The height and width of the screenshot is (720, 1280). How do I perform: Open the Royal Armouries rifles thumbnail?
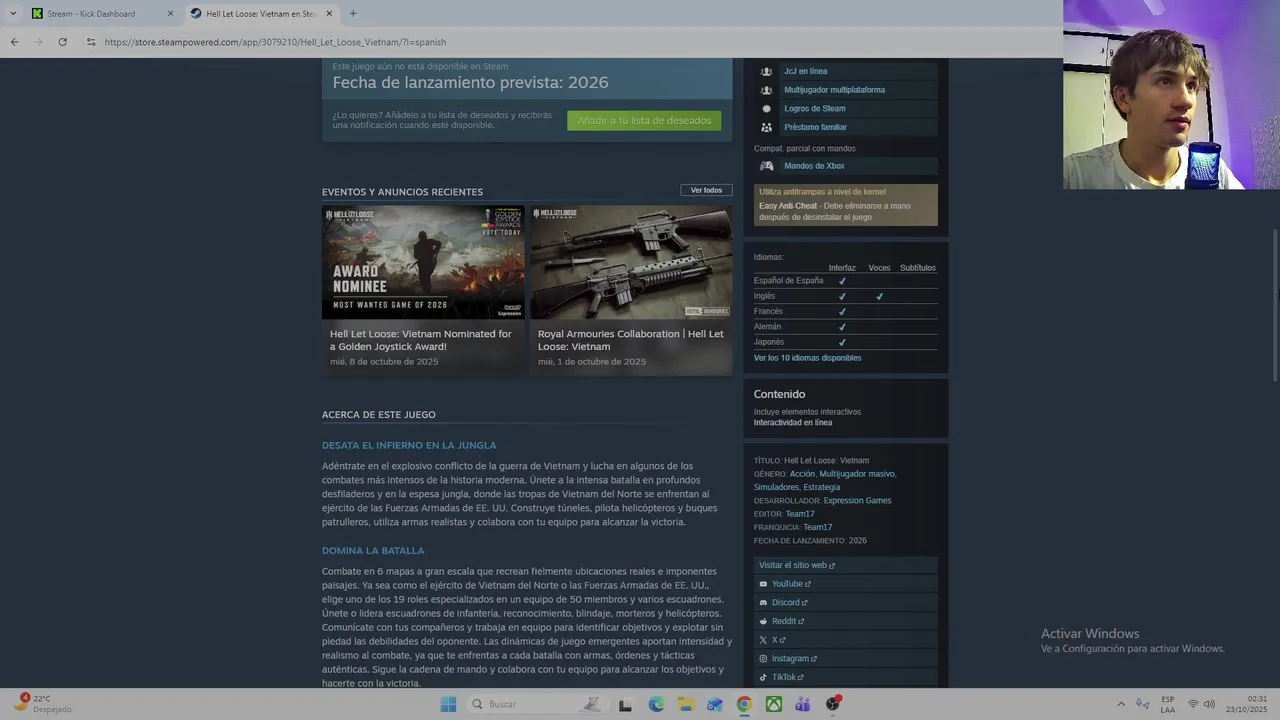[631, 262]
